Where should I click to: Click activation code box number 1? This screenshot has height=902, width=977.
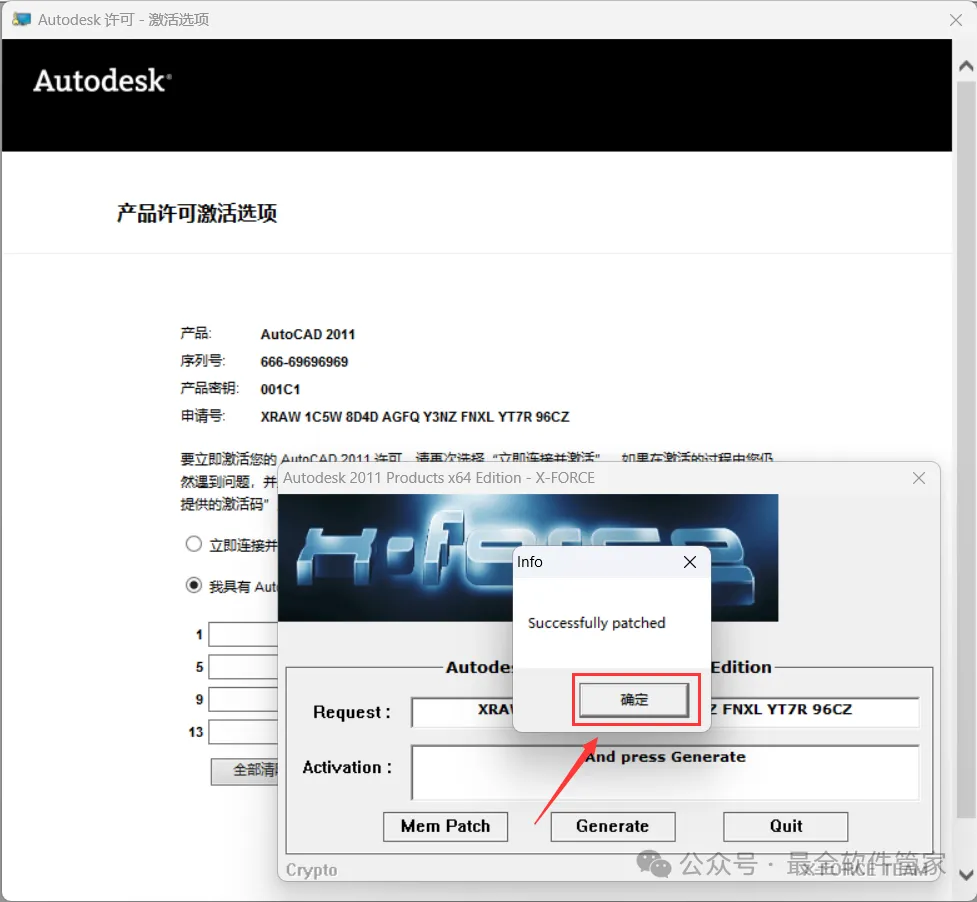(243, 634)
